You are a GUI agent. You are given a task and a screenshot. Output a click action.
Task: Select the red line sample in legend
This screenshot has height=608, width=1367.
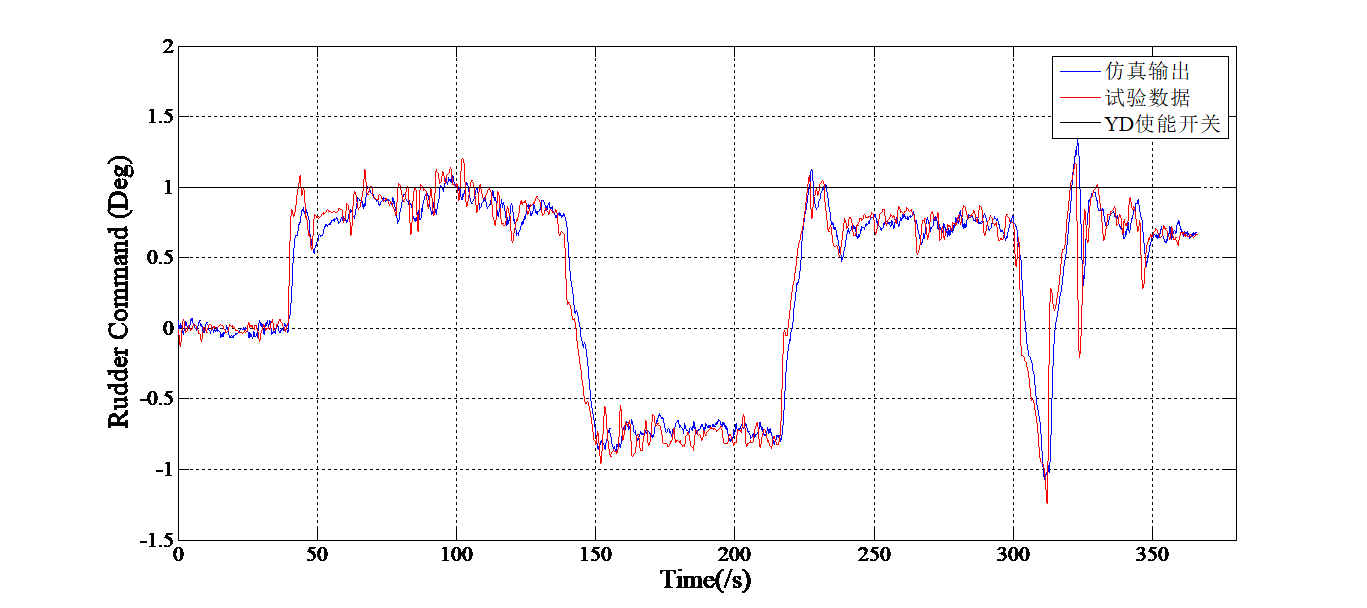(x=1078, y=97)
